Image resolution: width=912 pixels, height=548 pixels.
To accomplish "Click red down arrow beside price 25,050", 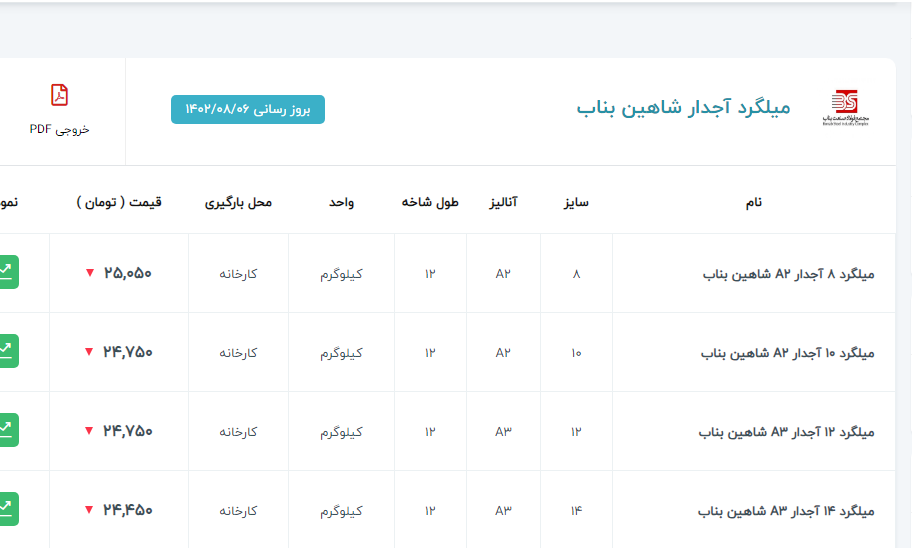I will pyautogui.click(x=89, y=273).
